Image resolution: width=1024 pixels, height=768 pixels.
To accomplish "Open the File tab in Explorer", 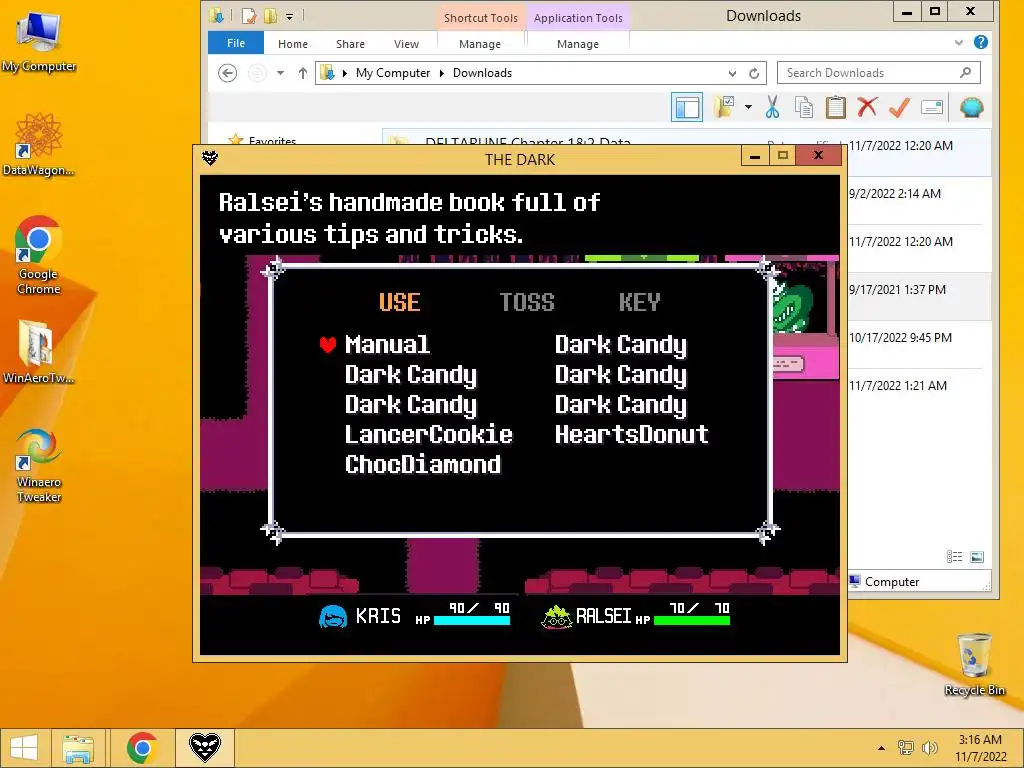I will click(236, 43).
